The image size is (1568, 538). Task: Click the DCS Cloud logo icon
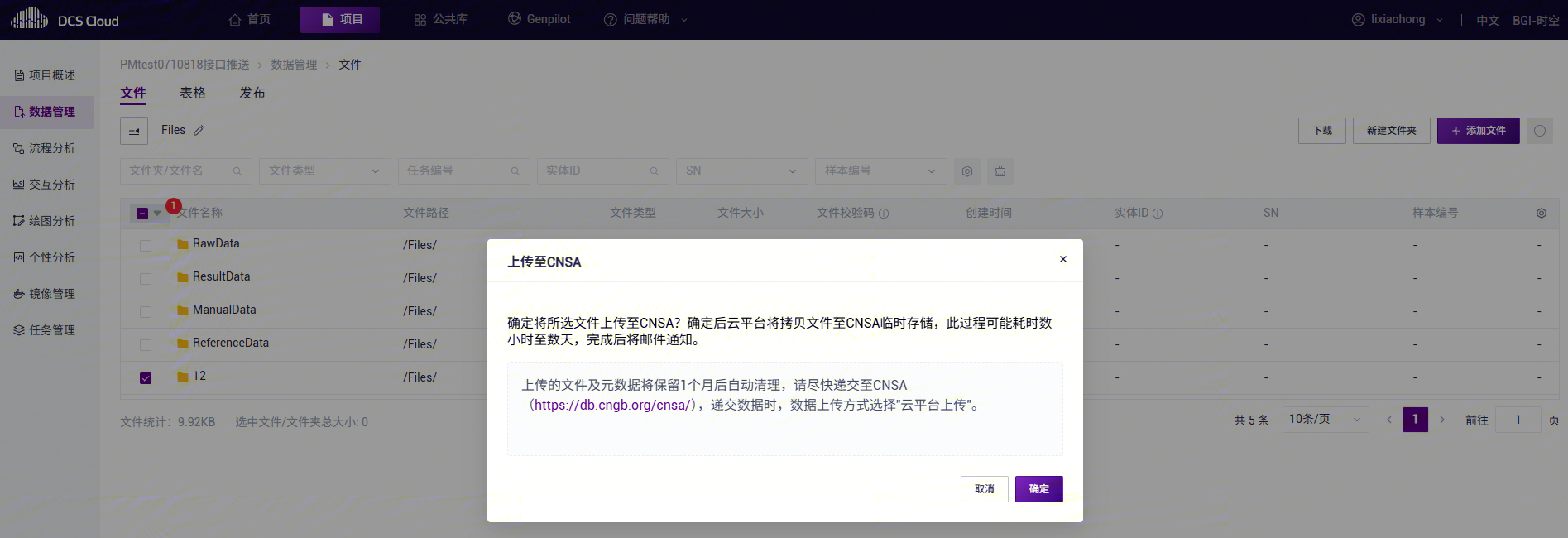pyautogui.click(x=30, y=18)
